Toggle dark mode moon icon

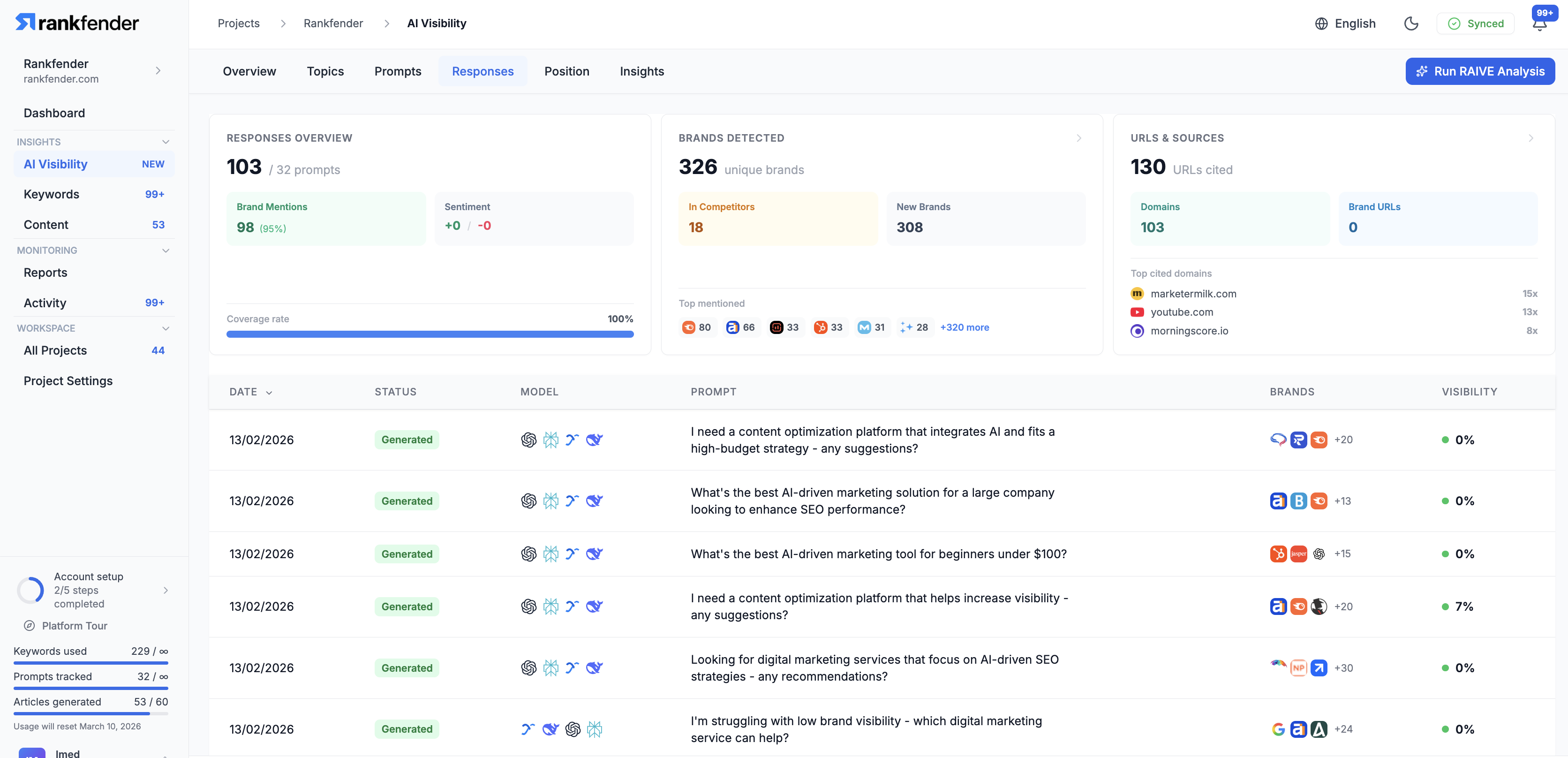(1410, 23)
